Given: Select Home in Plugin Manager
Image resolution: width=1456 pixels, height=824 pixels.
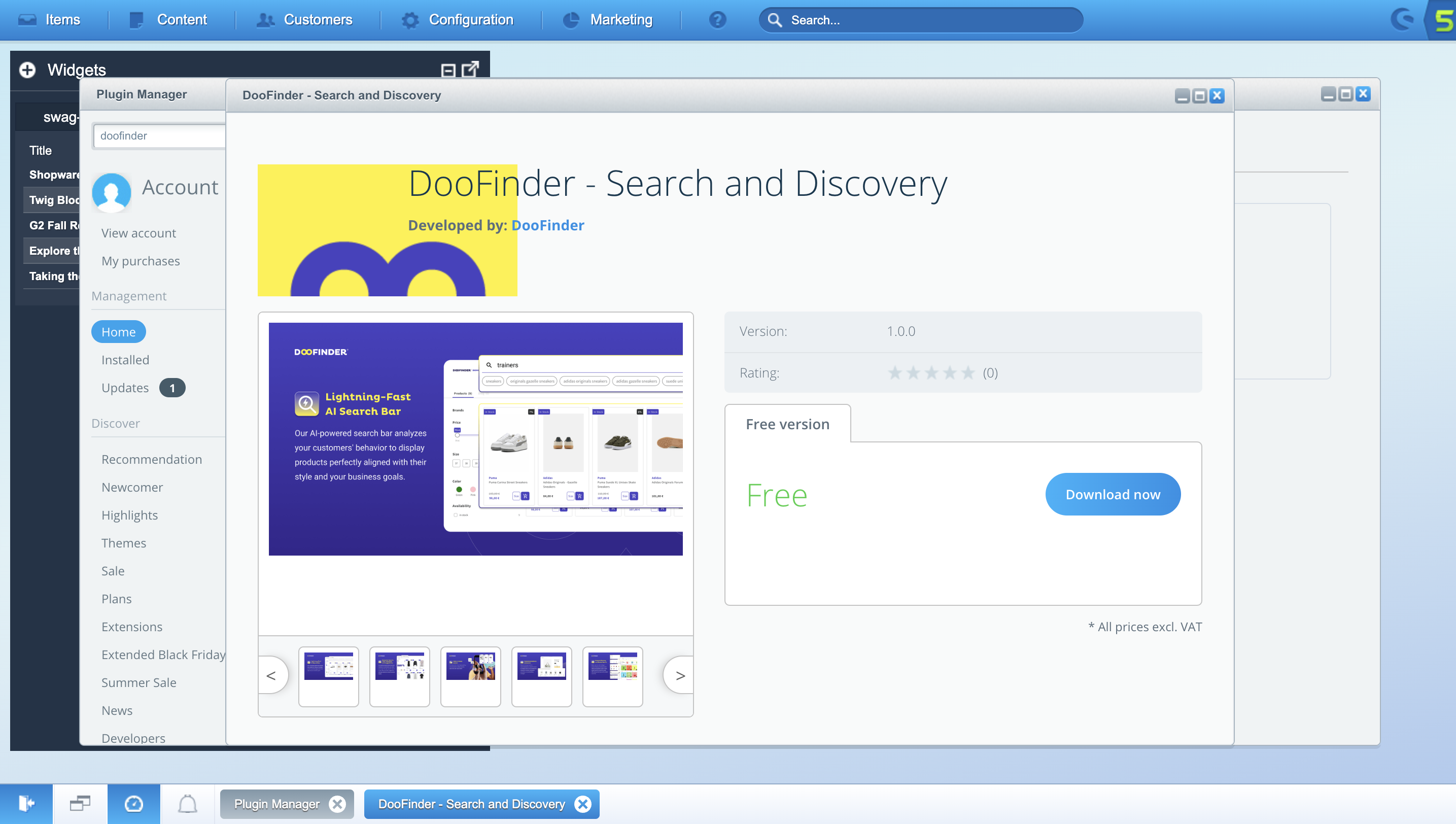Looking at the screenshot, I should click(118, 332).
